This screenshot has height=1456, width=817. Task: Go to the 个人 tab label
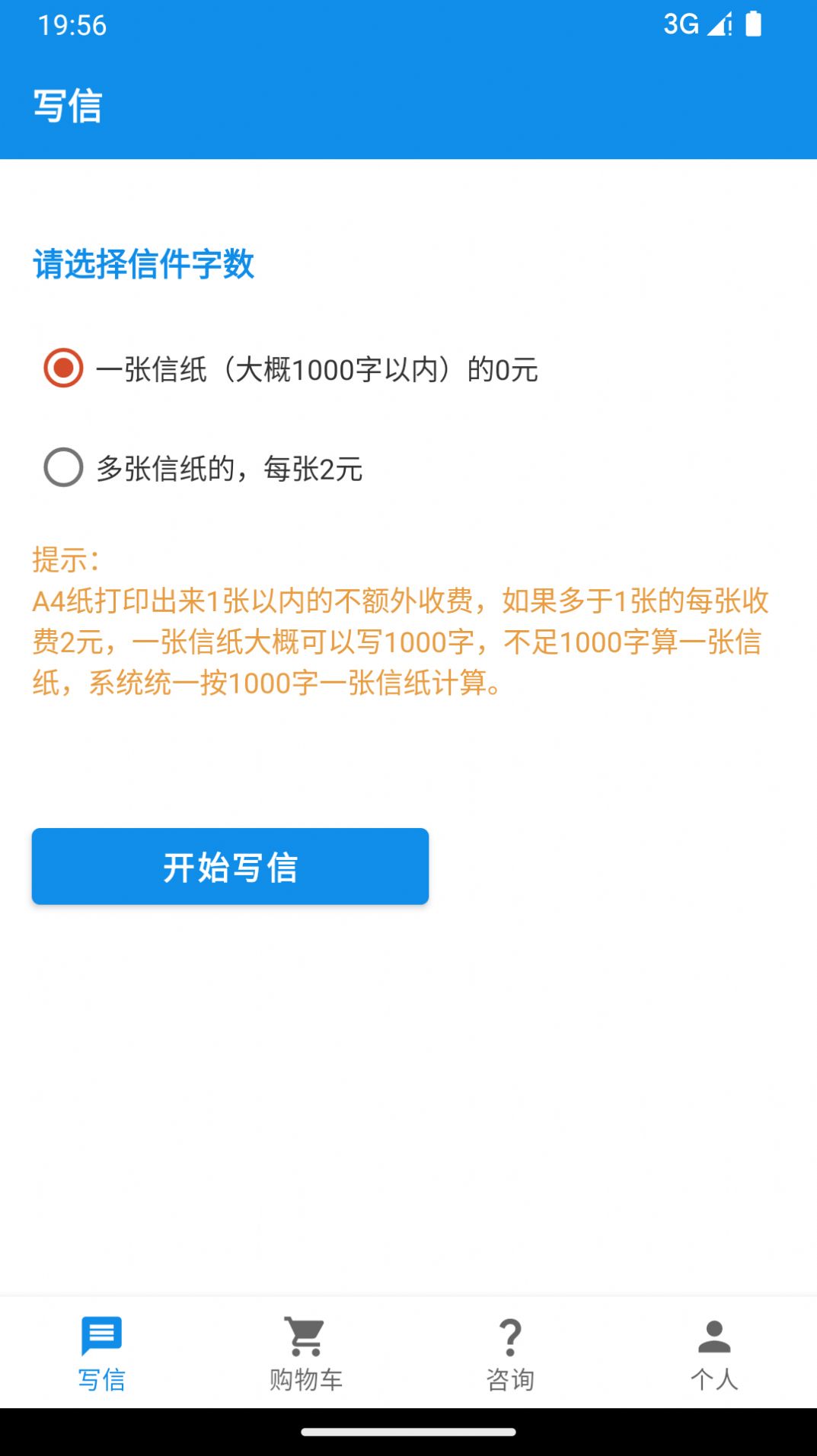[714, 1379]
